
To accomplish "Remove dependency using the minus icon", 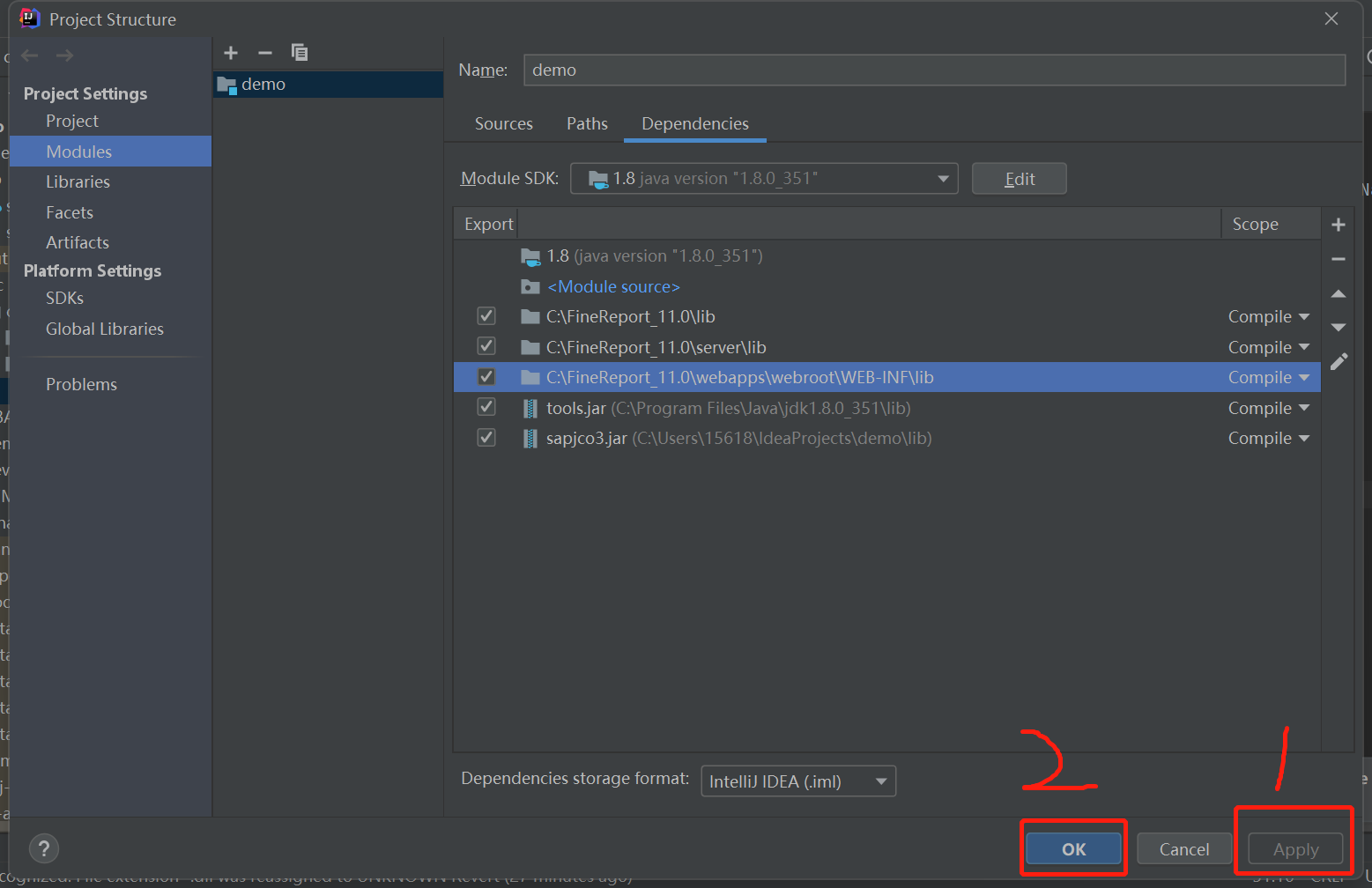I will click(x=1339, y=259).
